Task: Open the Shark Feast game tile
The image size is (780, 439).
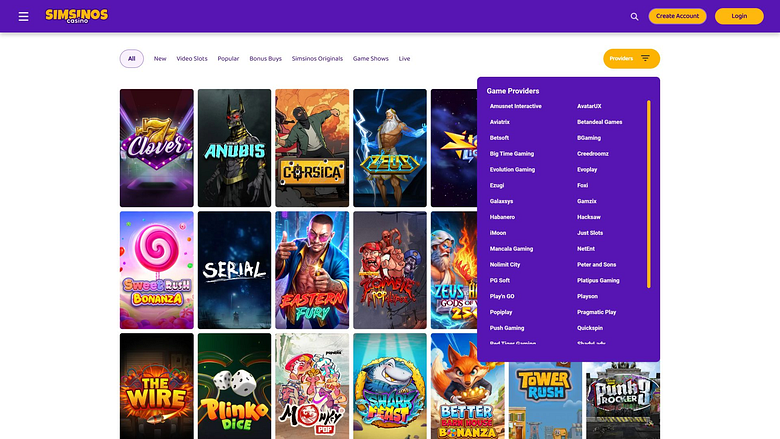Action: (x=390, y=386)
